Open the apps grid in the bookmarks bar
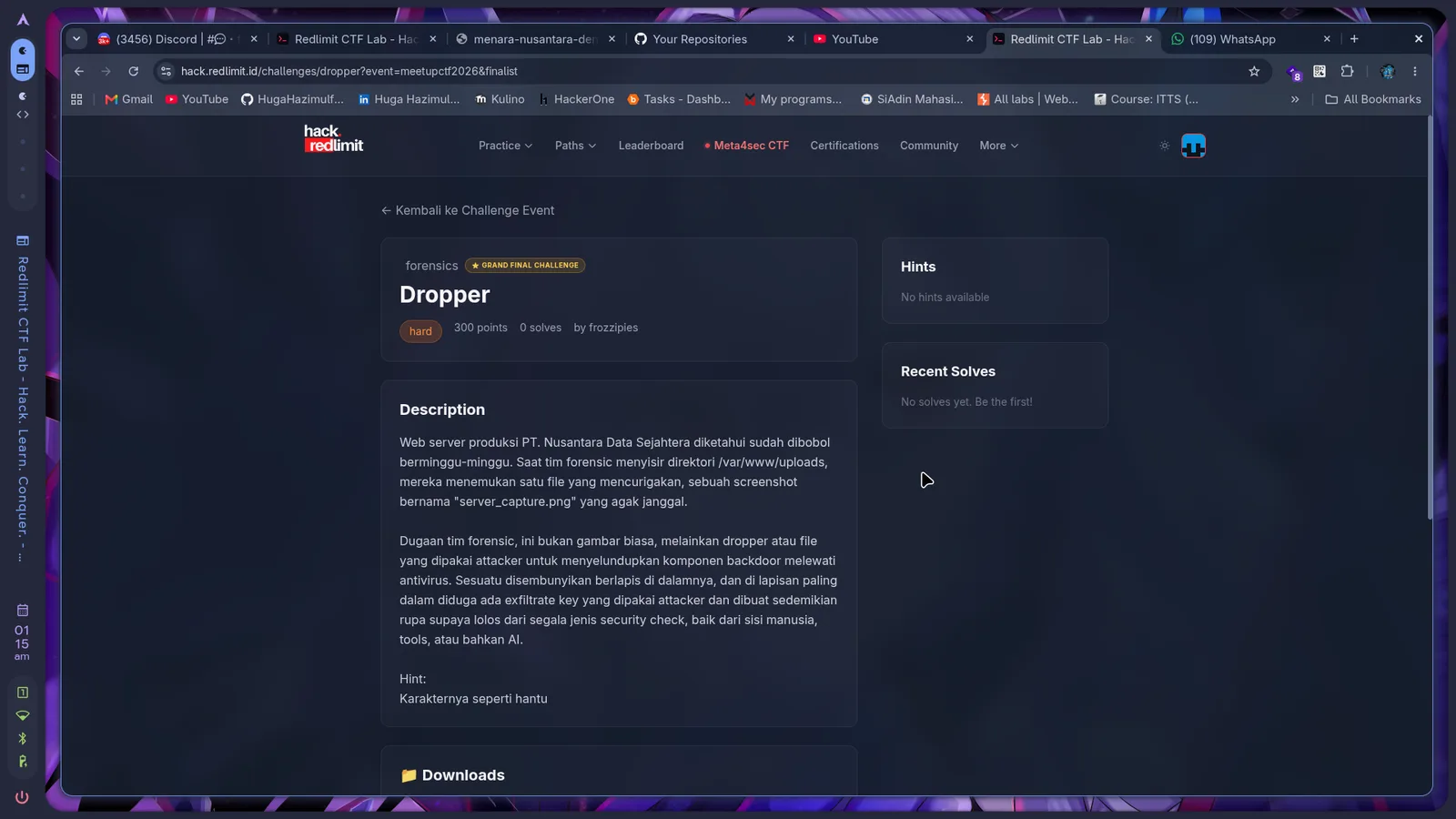 tap(76, 99)
